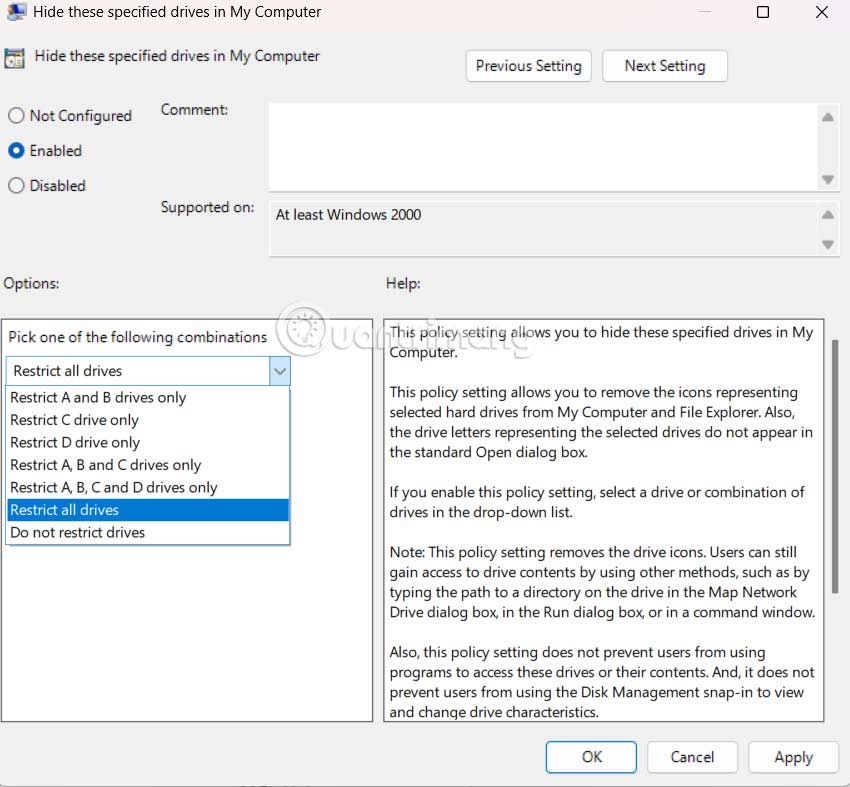Viewport: 850px width, 787px height.
Task: Click the Pick one of the following combinations label
Action: [138, 337]
